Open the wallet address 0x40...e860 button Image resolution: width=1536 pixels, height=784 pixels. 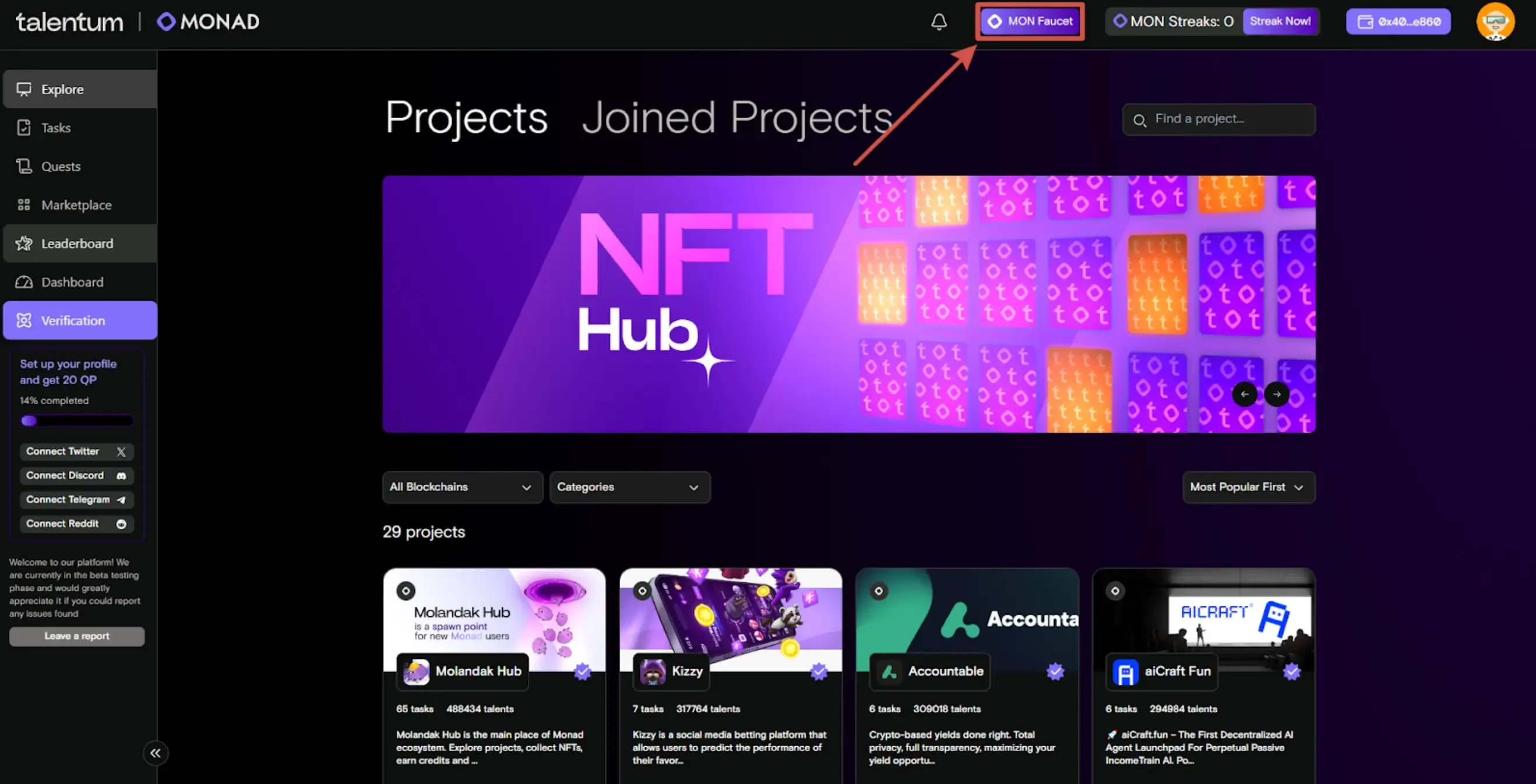pyautogui.click(x=1398, y=22)
